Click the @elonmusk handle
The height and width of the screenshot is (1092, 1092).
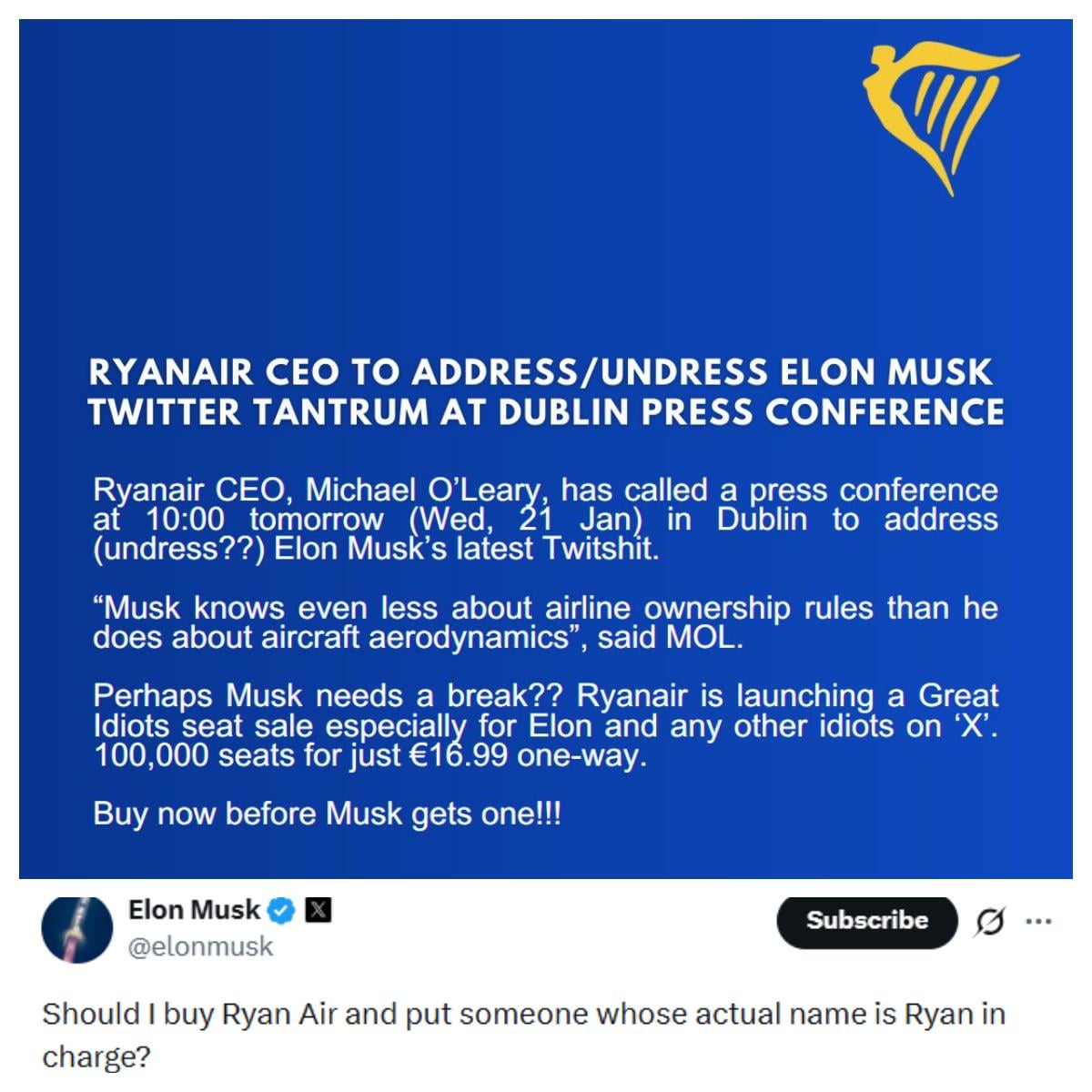[200, 947]
